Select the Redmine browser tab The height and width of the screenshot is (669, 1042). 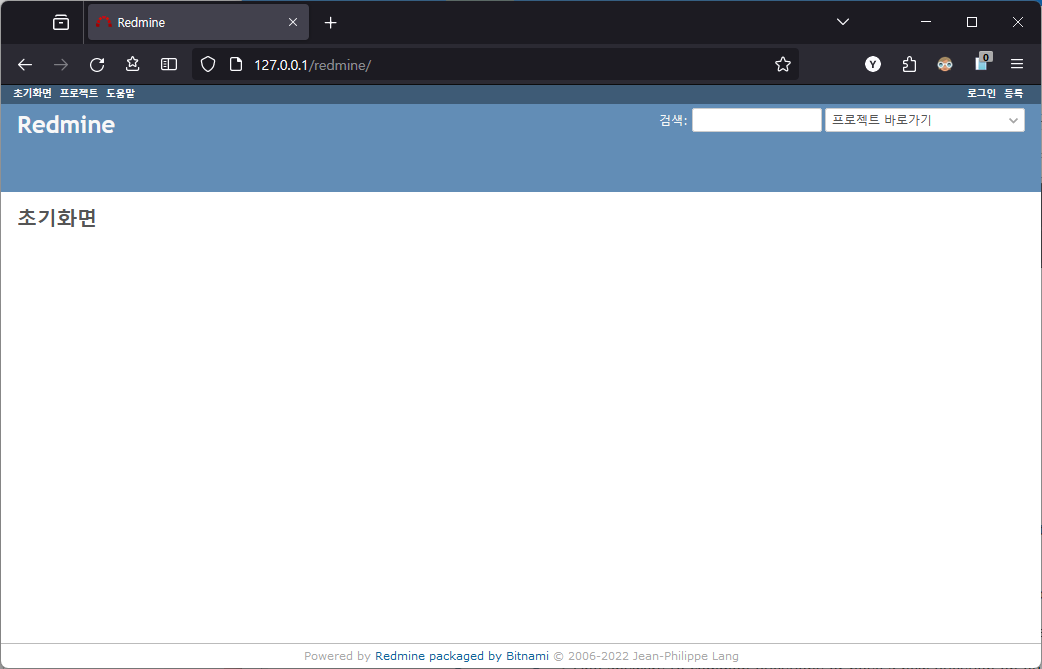coord(198,23)
